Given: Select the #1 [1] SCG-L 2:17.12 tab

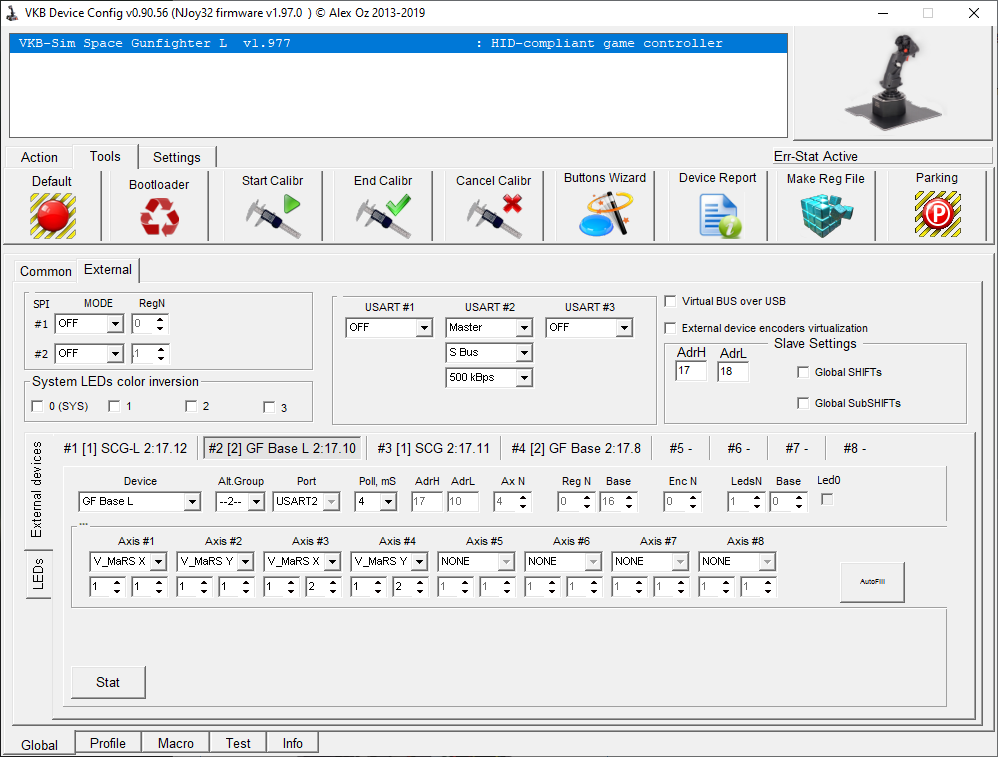Looking at the screenshot, I should (x=125, y=448).
